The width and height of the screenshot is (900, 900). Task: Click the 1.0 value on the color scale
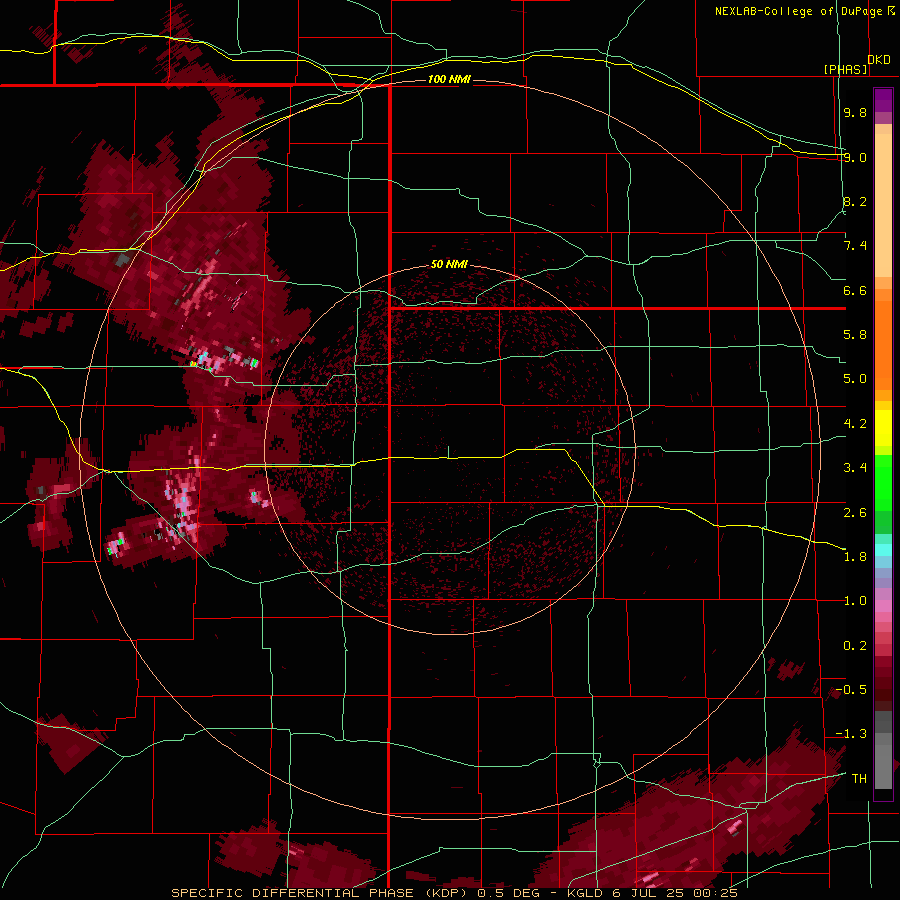(x=855, y=601)
